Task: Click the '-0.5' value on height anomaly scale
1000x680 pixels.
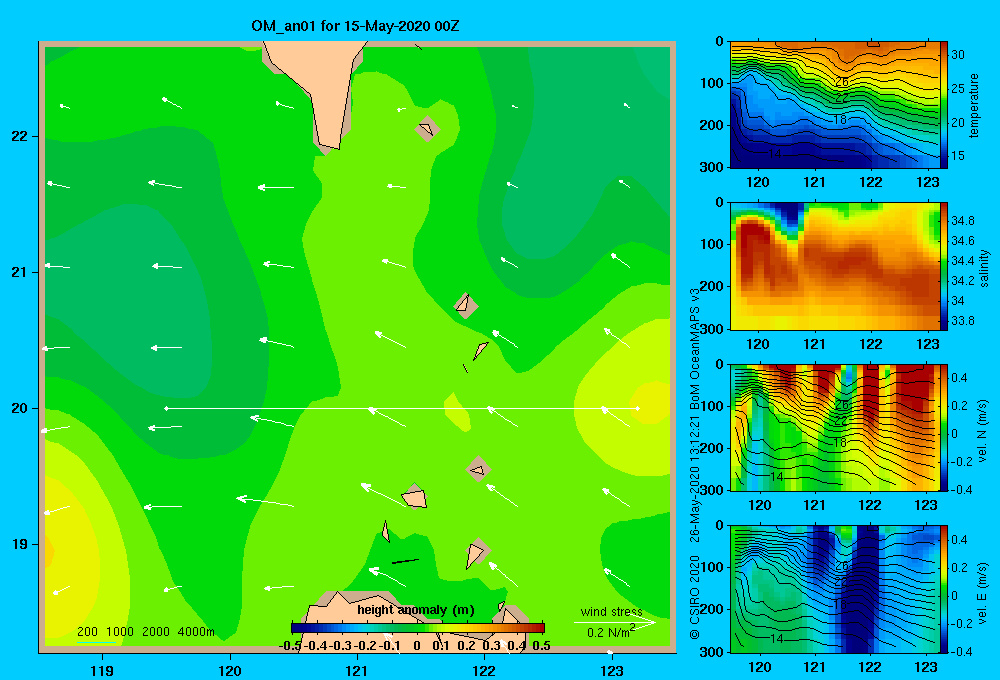Action: [x=290, y=646]
